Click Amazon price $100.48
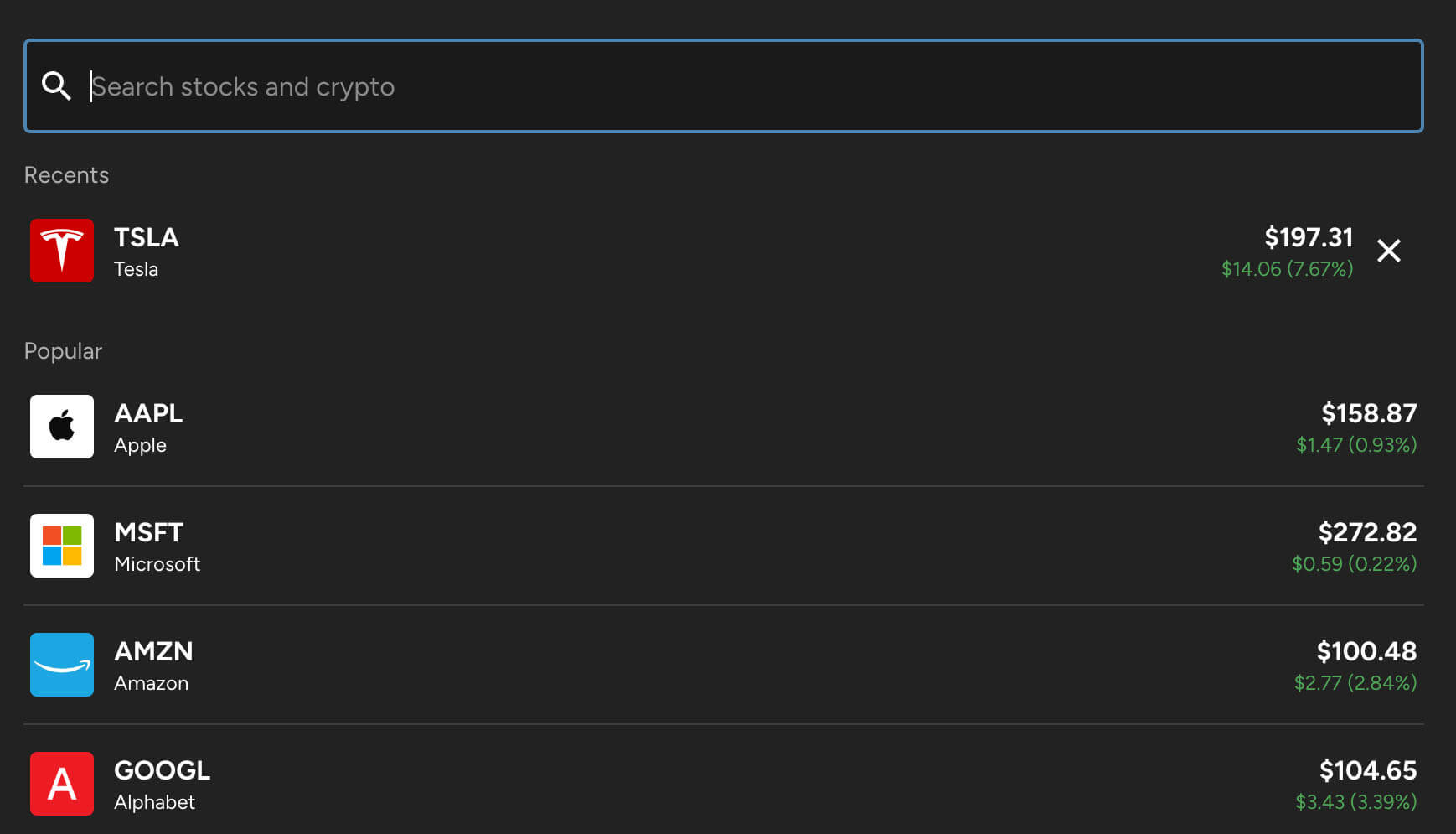This screenshot has width=1456, height=834. 1366,651
